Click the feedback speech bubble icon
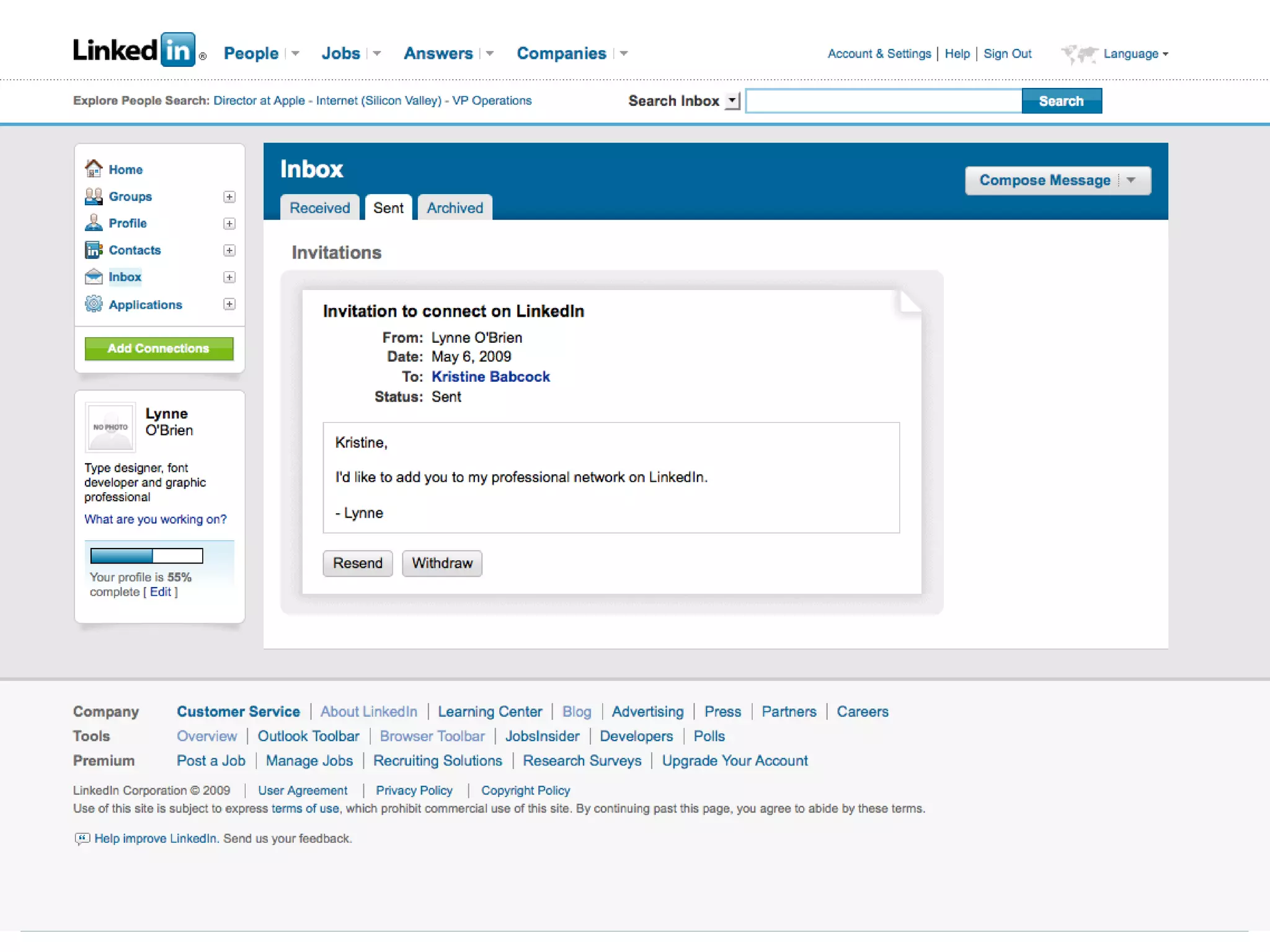Screen dimensions: 1270x952 82,839
